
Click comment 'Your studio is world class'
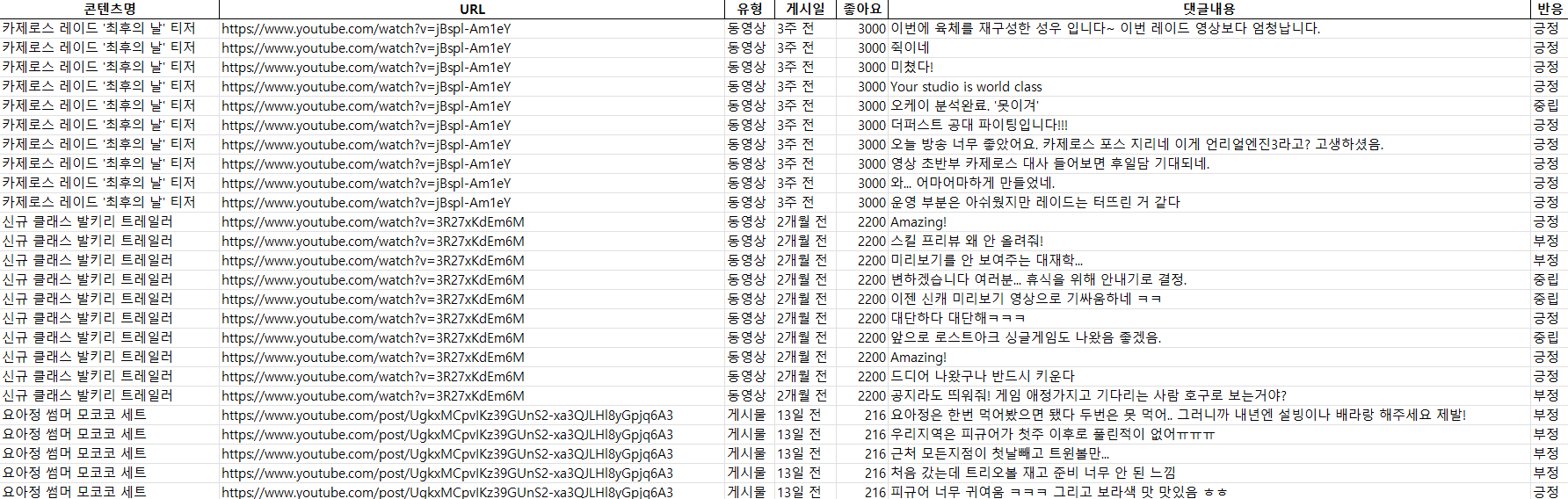966,86
